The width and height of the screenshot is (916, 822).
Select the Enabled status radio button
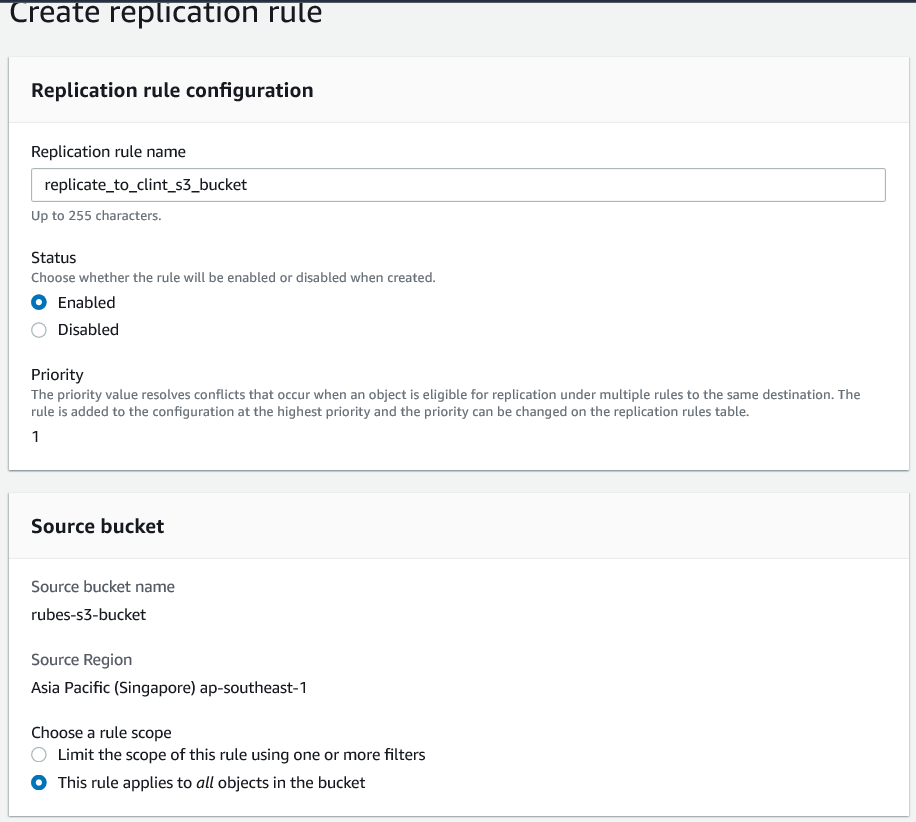tap(40, 303)
